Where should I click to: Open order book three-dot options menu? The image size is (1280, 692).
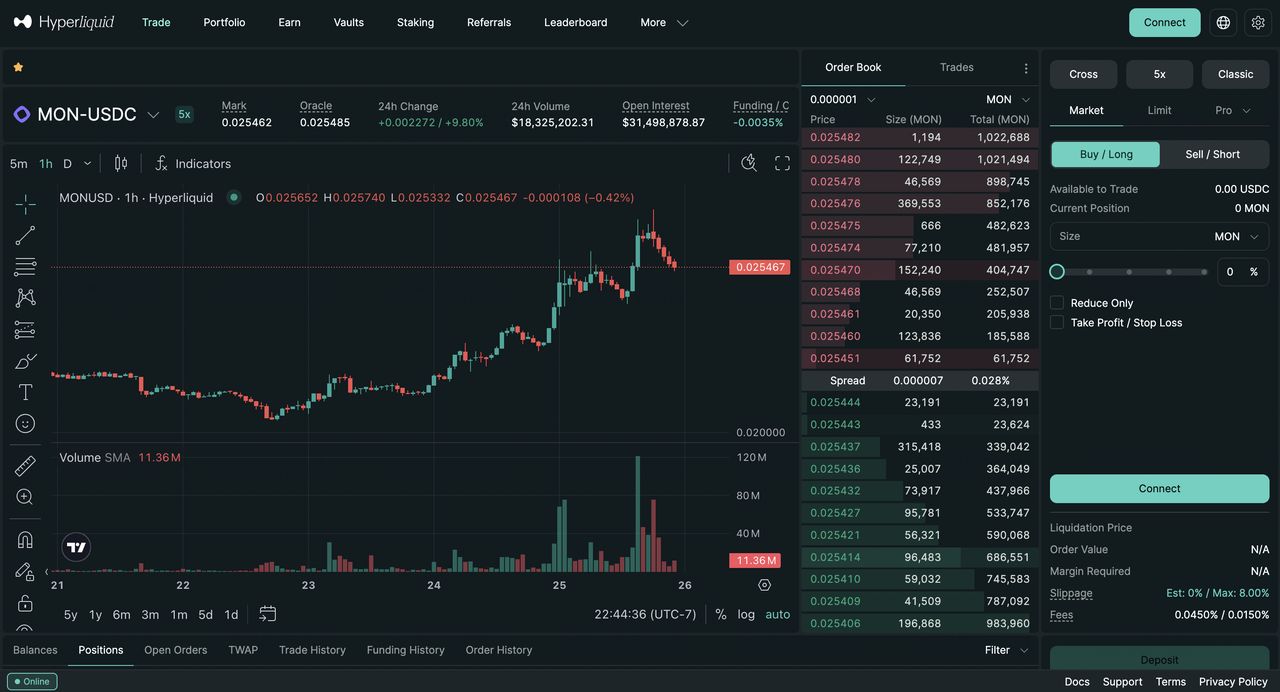click(1026, 68)
